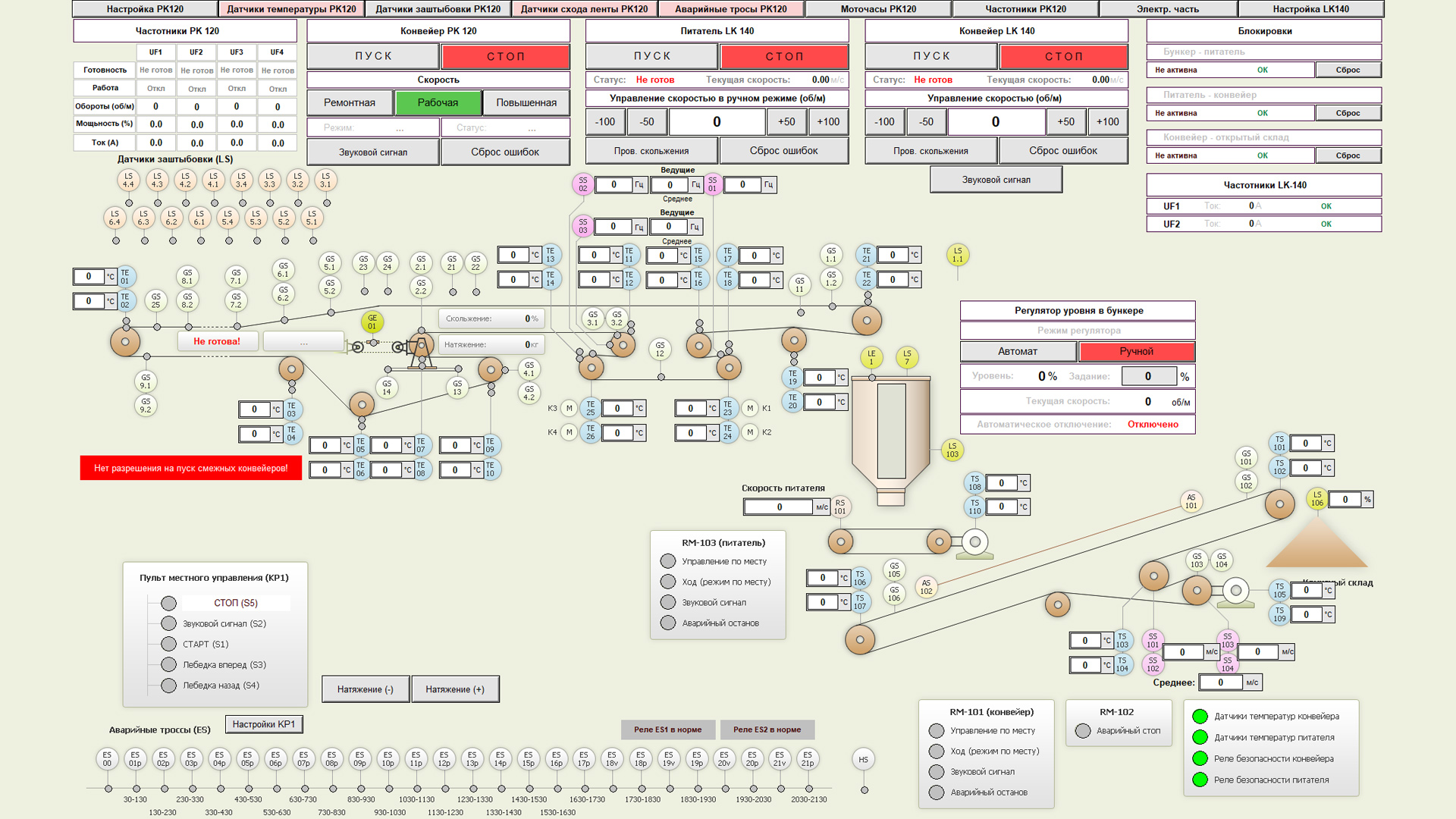
Task: Switch level regulator to Ручной mode
Action: [x=1136, y=351]
